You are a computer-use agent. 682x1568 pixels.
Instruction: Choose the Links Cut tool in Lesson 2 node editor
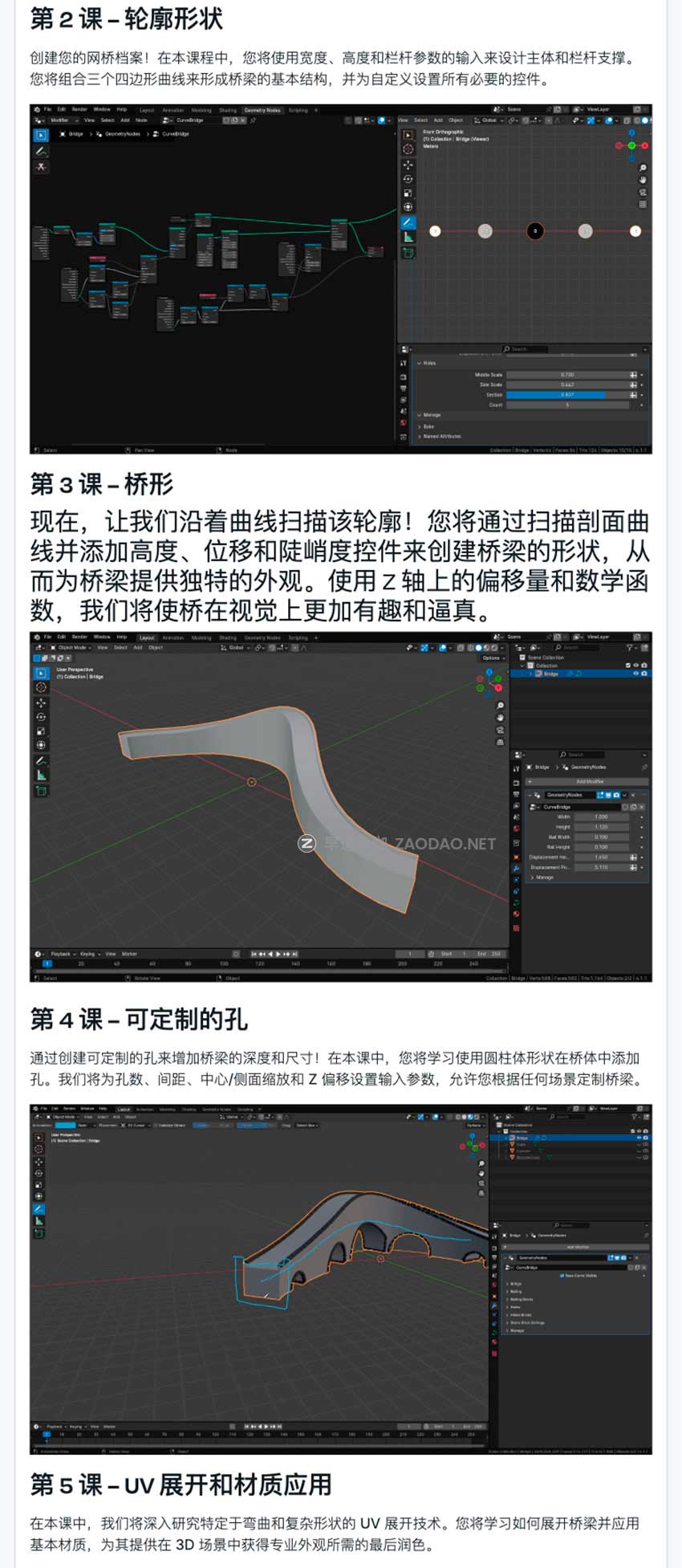(40, 167)
